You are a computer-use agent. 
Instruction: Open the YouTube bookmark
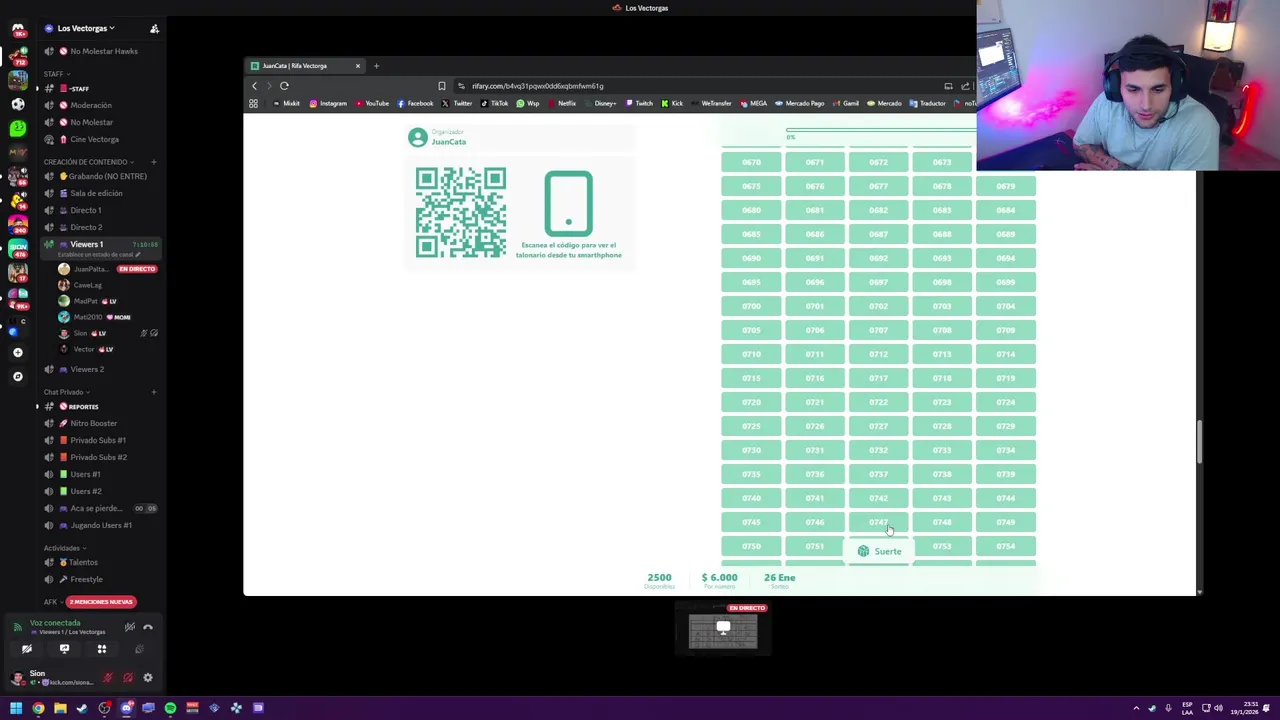click(372, 103)
